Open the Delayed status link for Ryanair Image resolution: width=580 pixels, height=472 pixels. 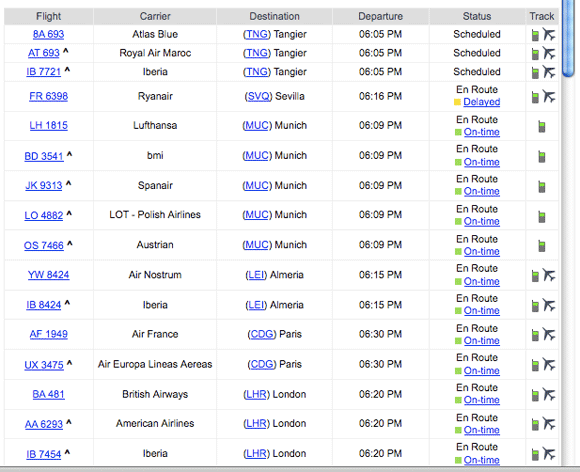482,102
